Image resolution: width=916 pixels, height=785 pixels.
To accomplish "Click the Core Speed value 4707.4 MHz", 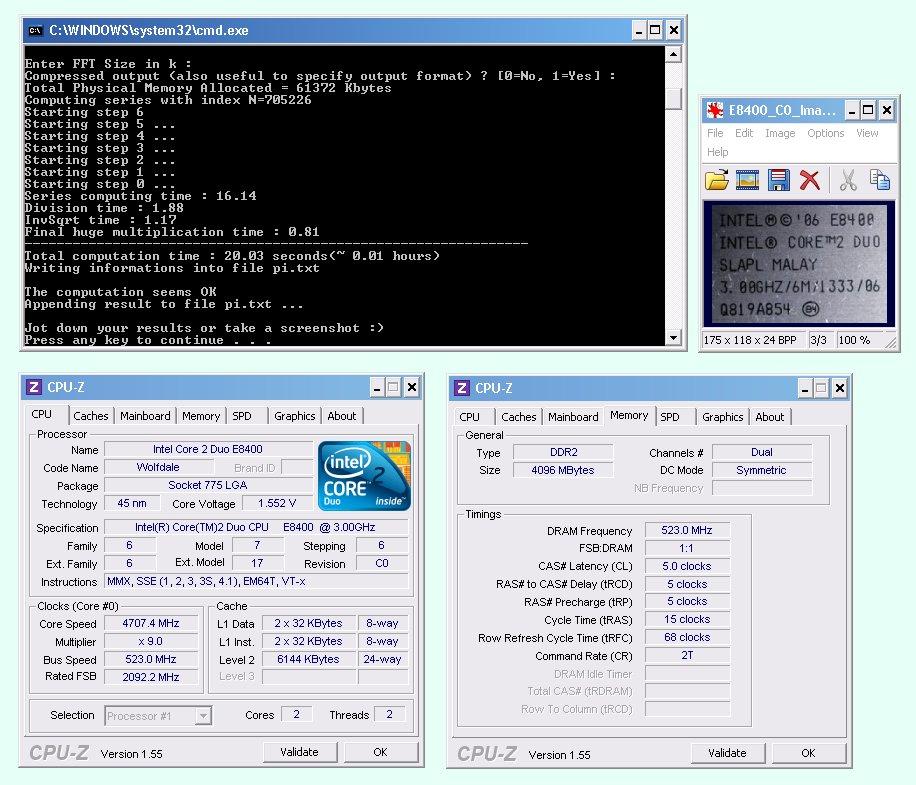I will [151, 623].
